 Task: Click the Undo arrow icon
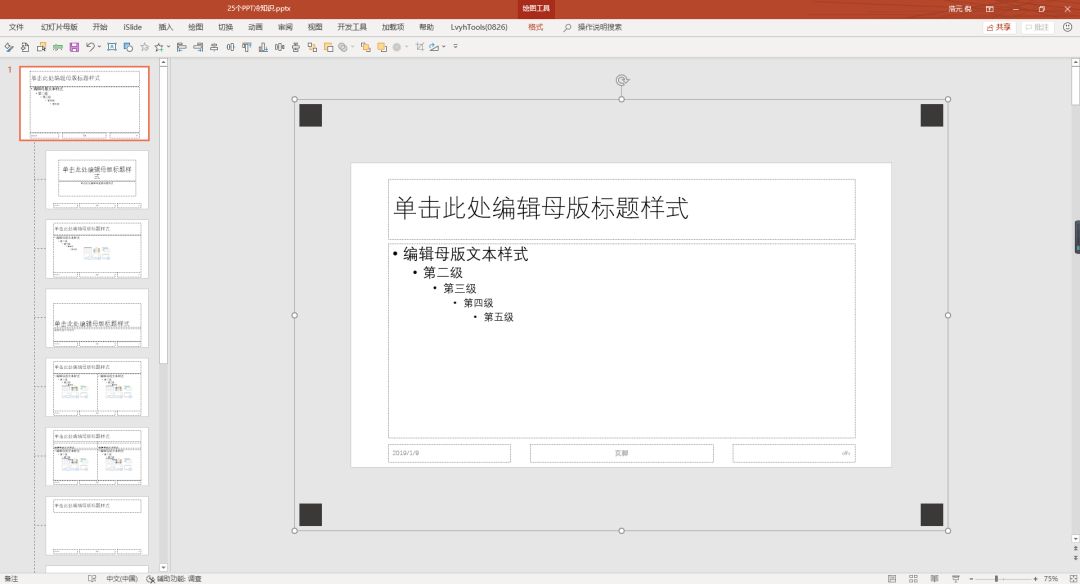[90, 47]
